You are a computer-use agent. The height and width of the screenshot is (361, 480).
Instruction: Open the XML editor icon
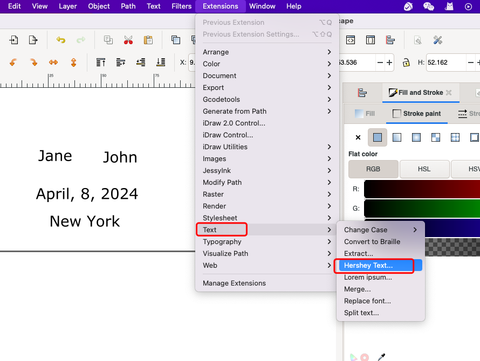350,40
